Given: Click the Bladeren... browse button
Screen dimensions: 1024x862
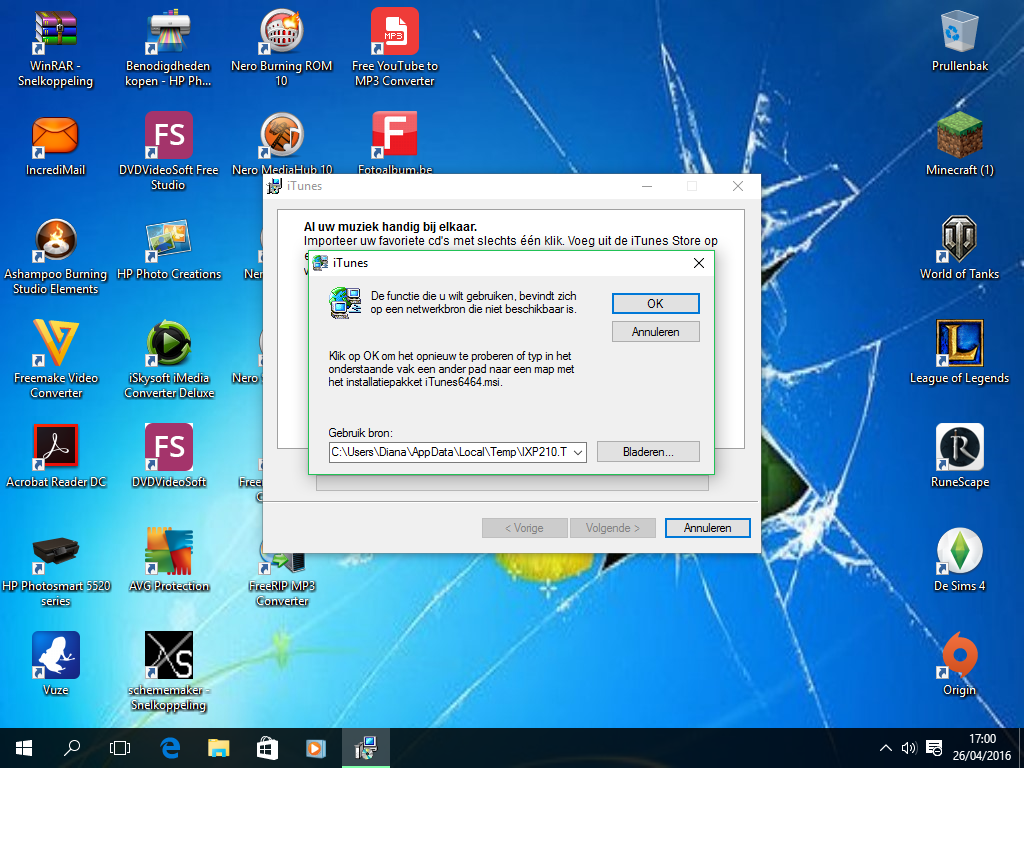Looking at the screenshot, I should coord(648,452).
